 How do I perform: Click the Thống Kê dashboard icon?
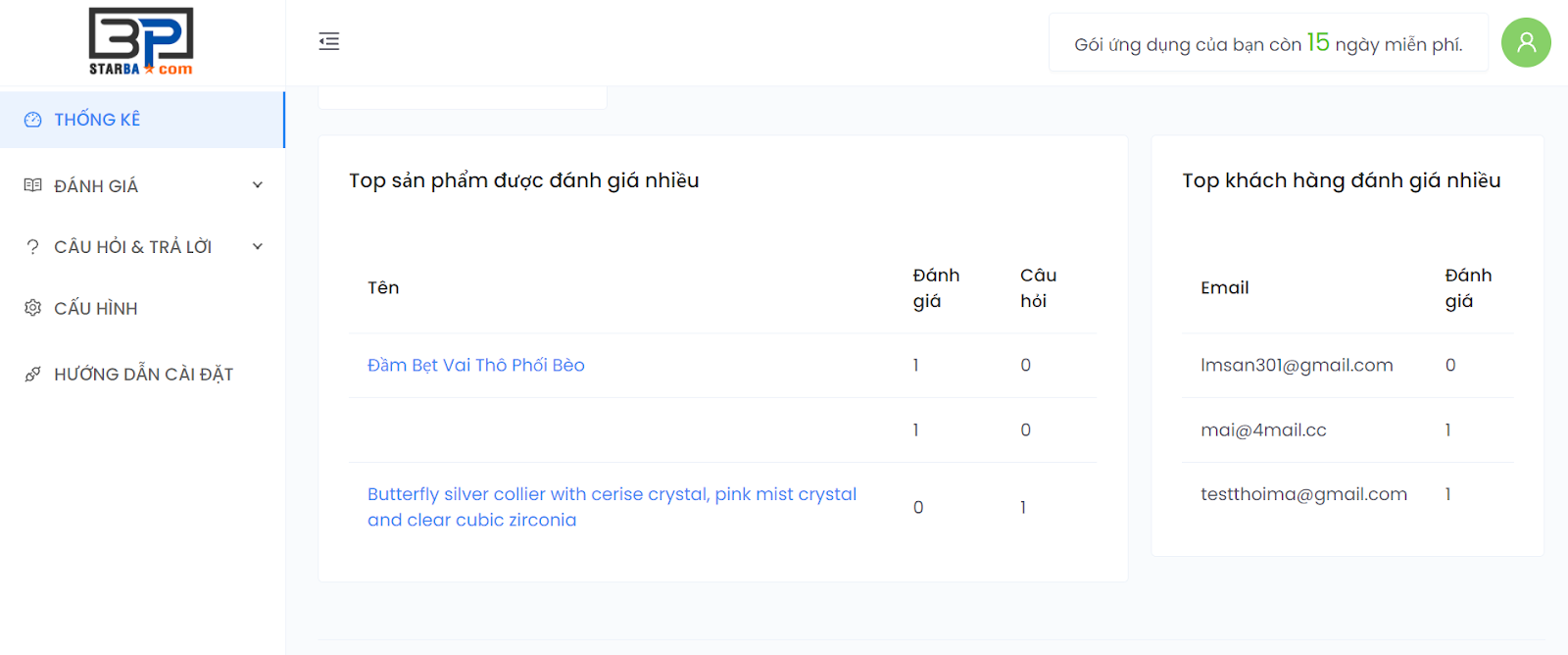(33, 120)
